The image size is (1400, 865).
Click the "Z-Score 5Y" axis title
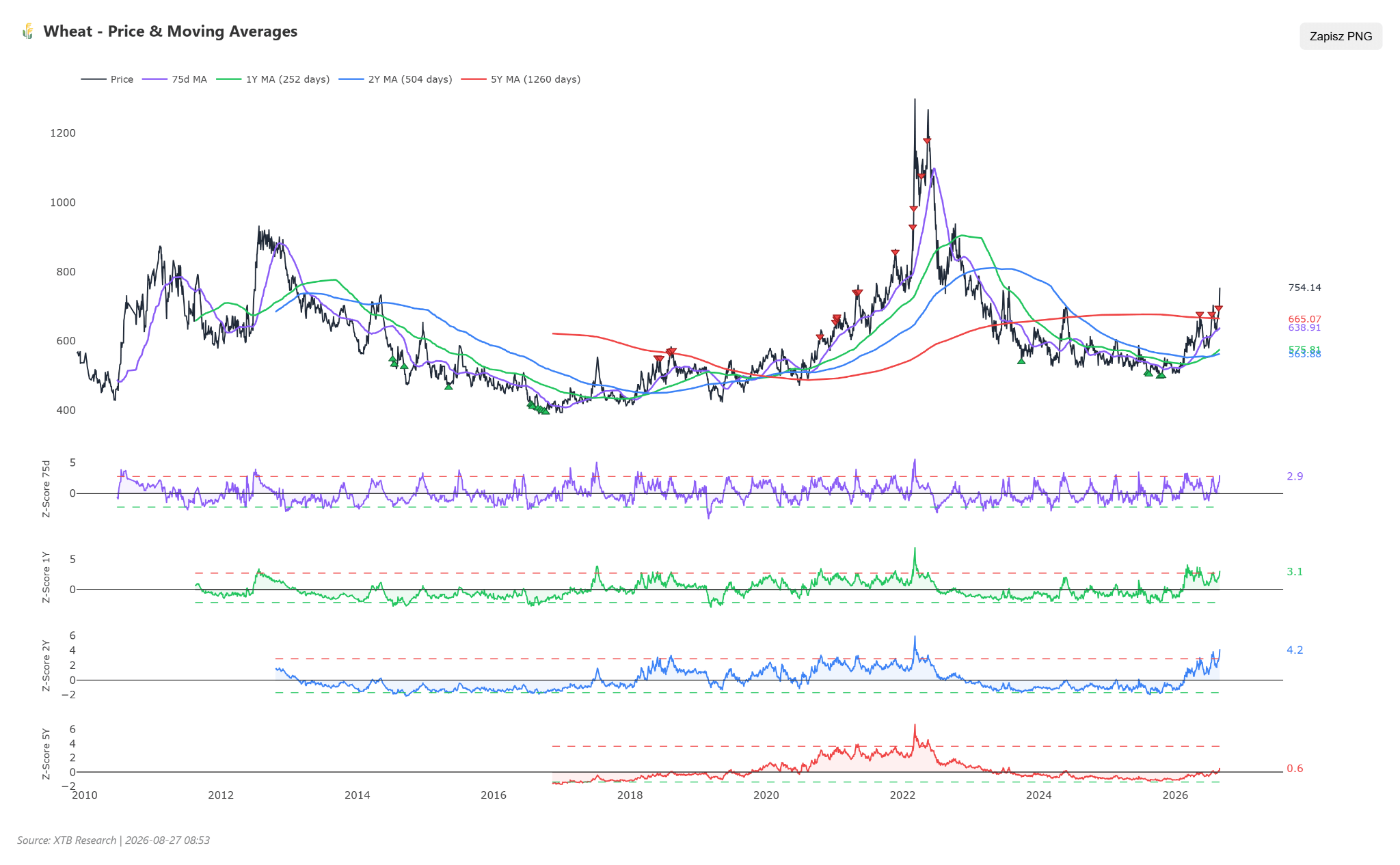coord(46,754)
